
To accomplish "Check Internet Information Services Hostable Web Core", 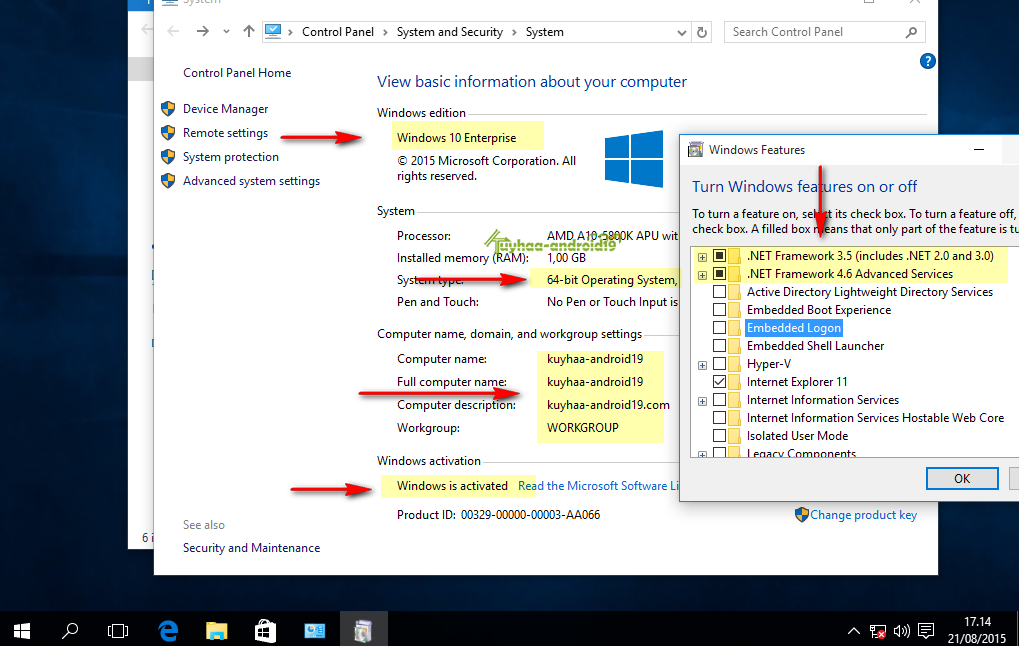I will [x=719, y=417].
